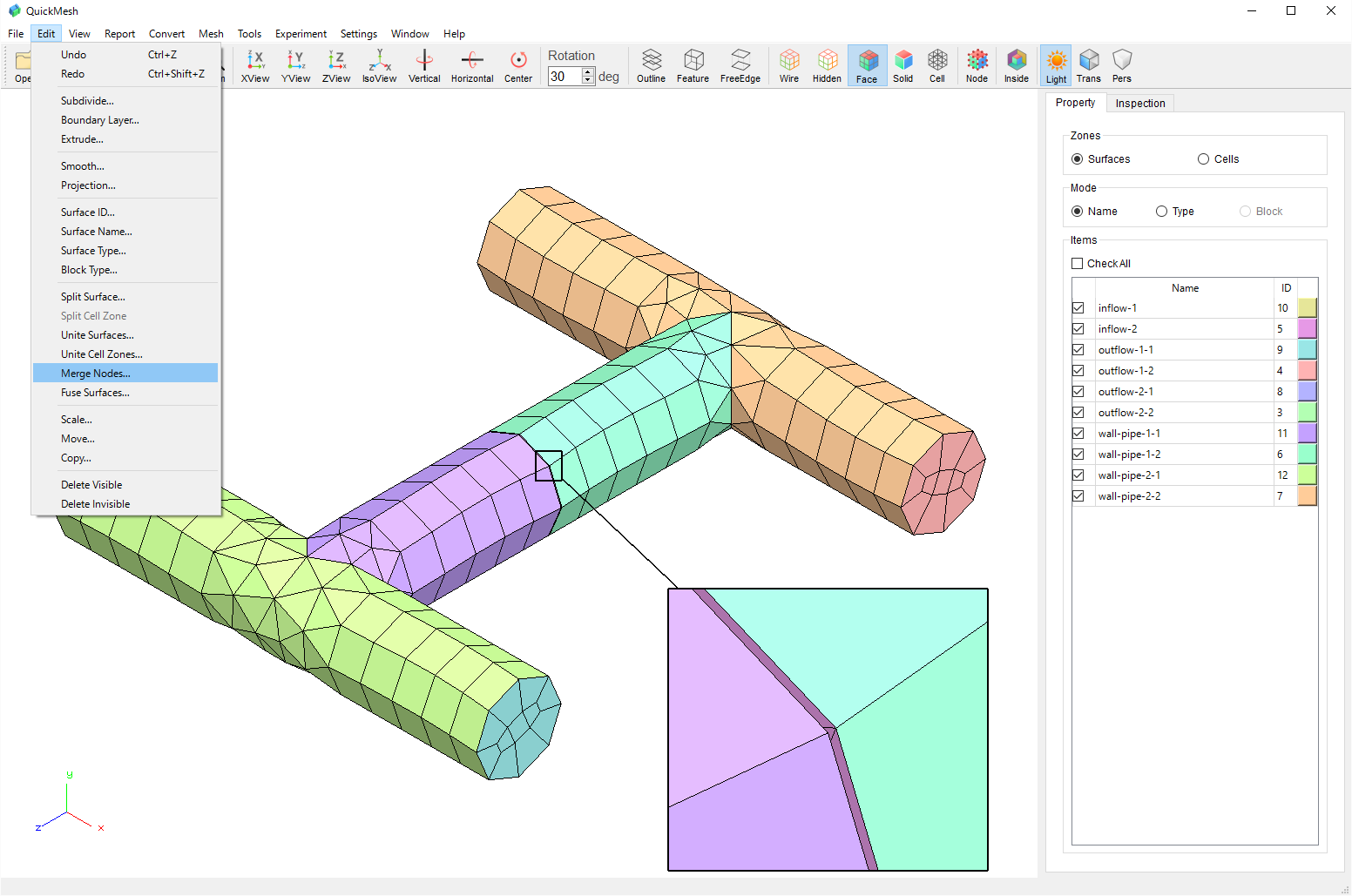1352x896 pixels.
Task: Show FreeEdge display
Action: (x=740, y=66)
